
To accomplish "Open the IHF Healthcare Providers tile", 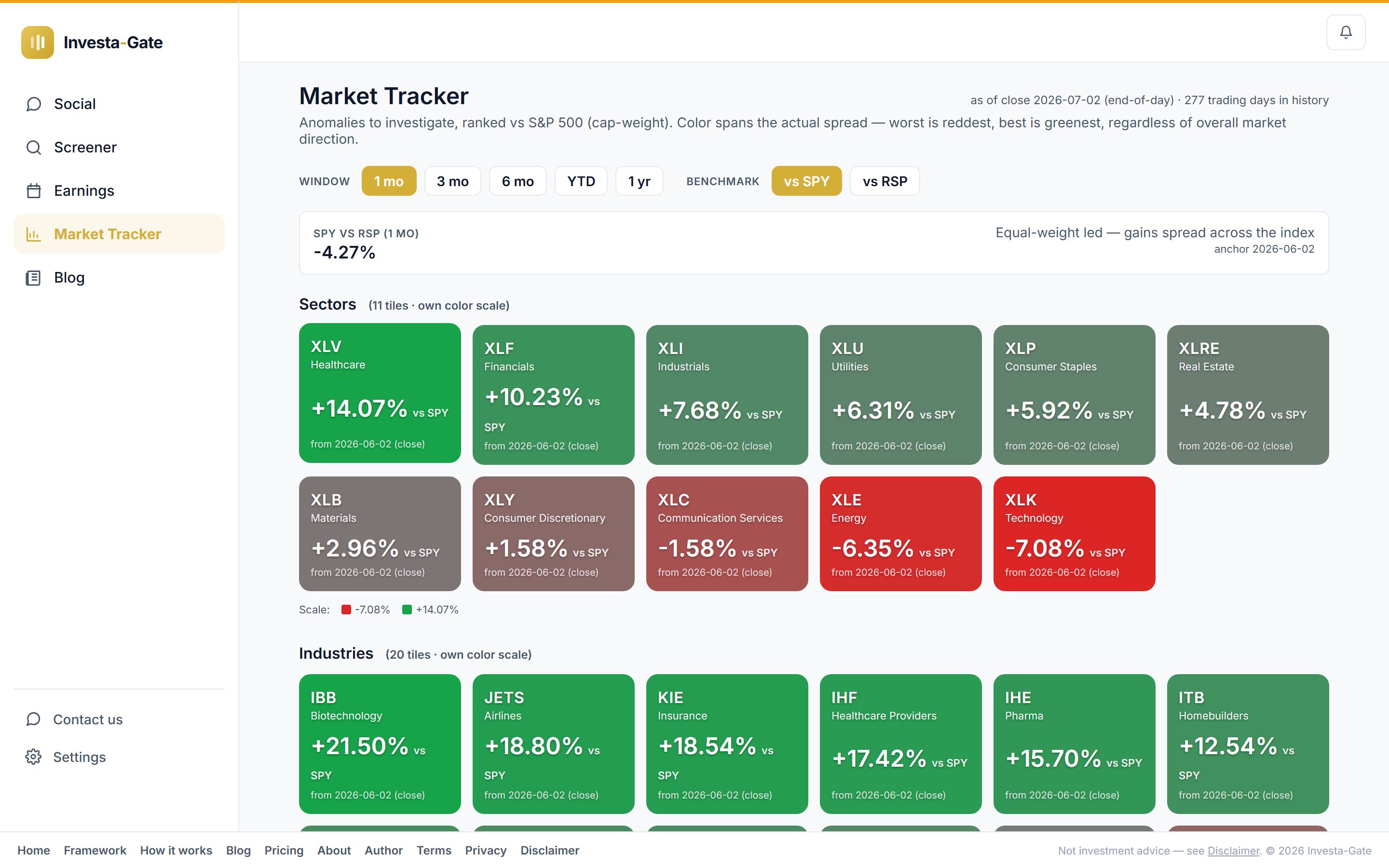I will [900, 744].
